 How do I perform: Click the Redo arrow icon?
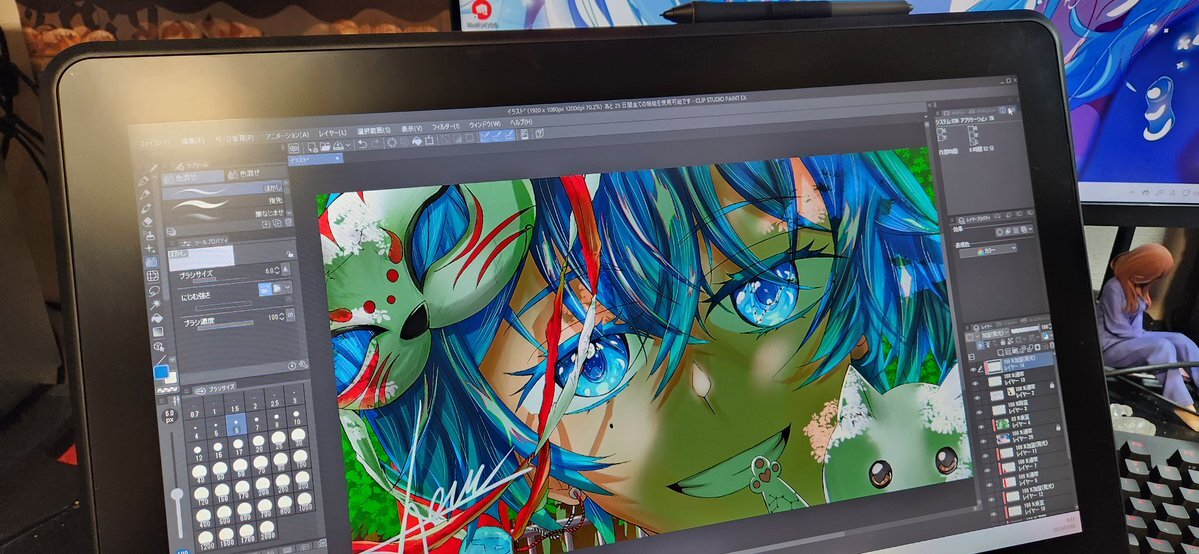pyautogui.click(x=375, y=143)
